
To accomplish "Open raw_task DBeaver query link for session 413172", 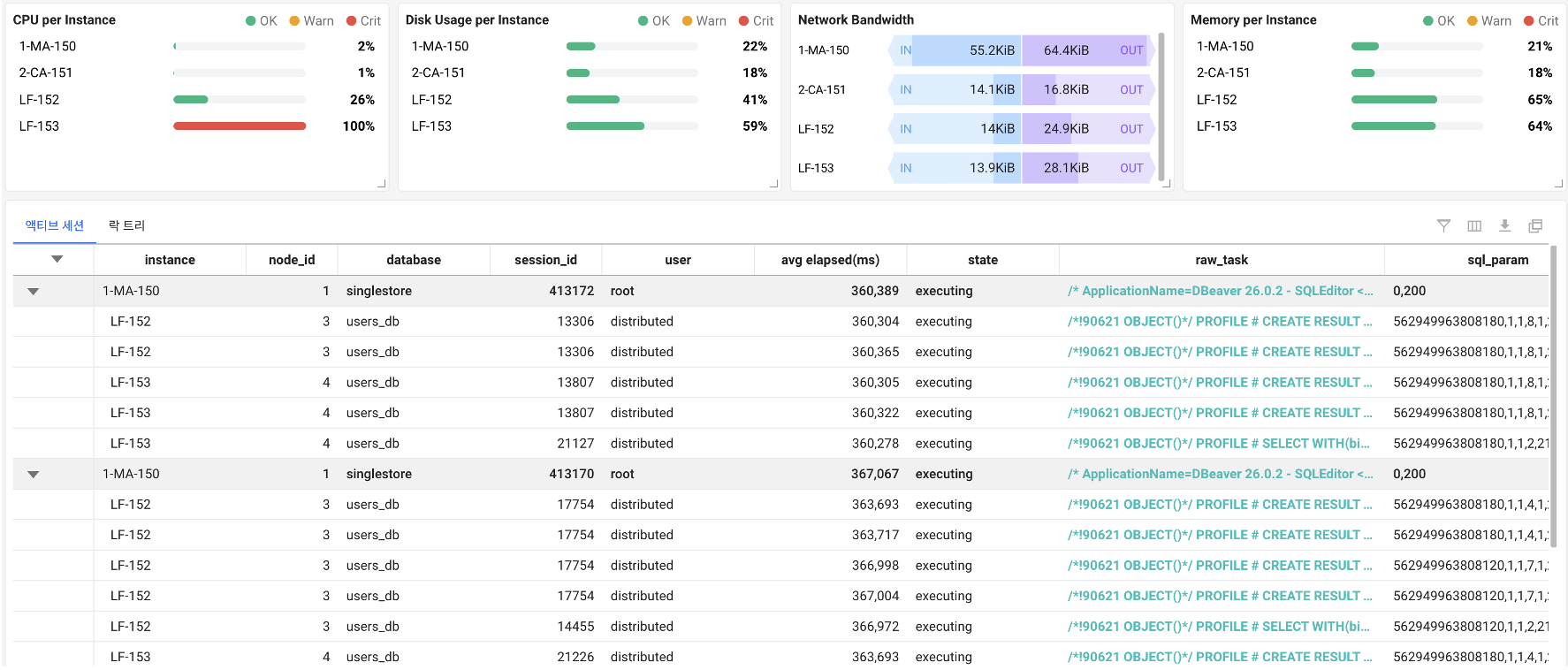I will point(1220,291).
